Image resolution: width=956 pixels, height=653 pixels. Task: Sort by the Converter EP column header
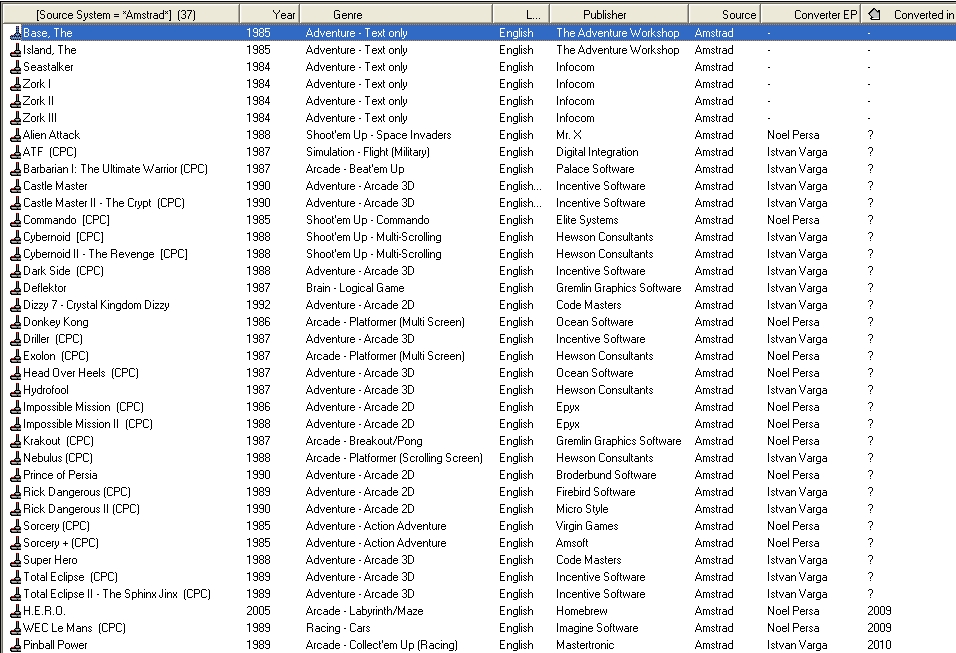810,14
